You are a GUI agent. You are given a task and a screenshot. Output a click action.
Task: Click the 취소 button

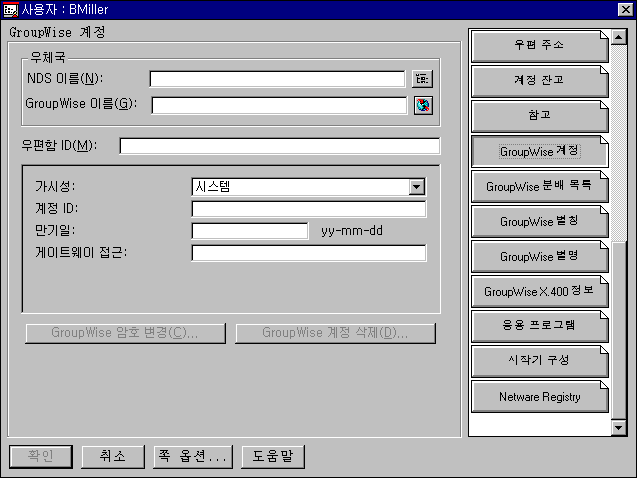coord(113,456)
